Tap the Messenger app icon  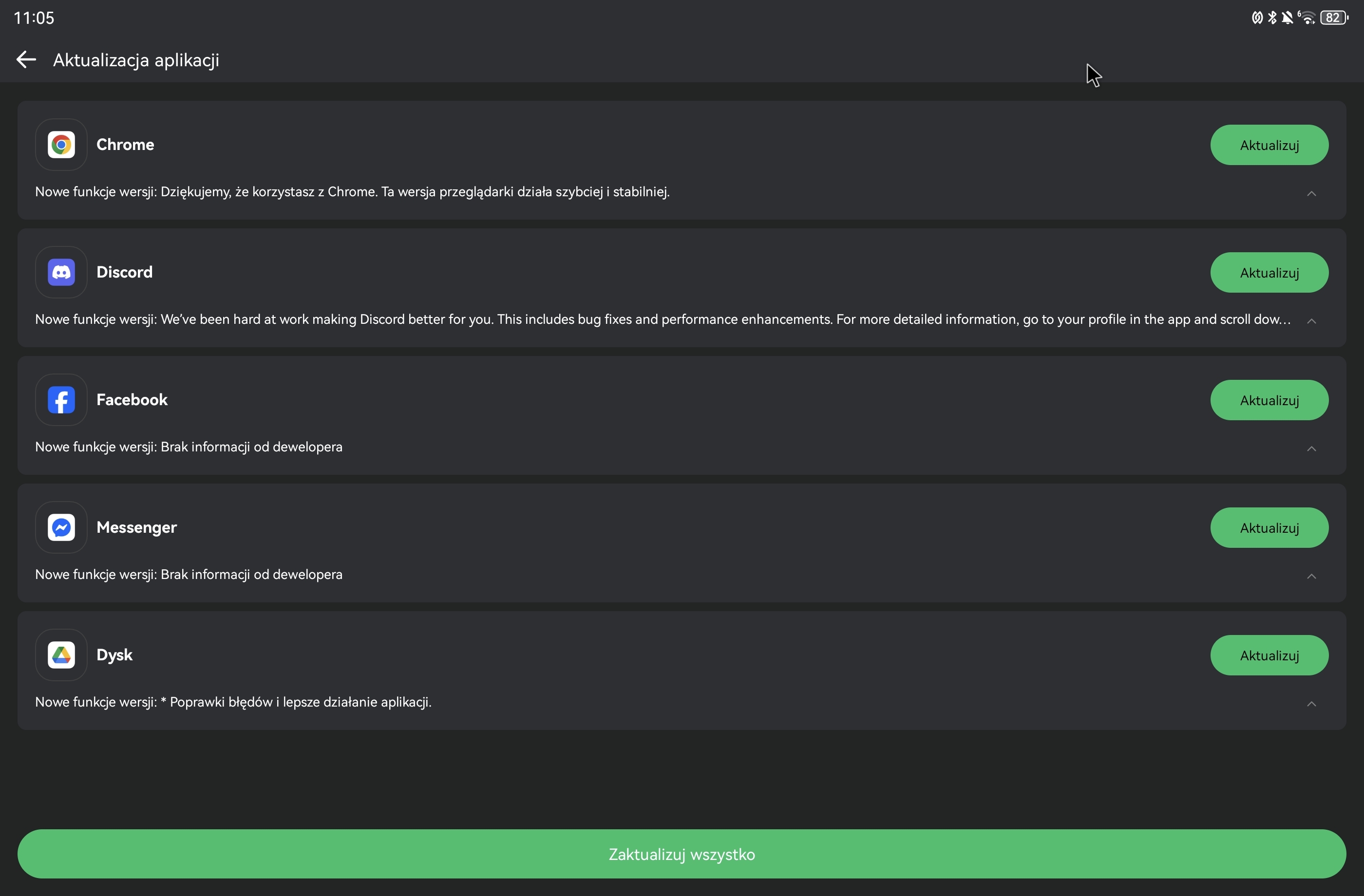tap(61, 528)
